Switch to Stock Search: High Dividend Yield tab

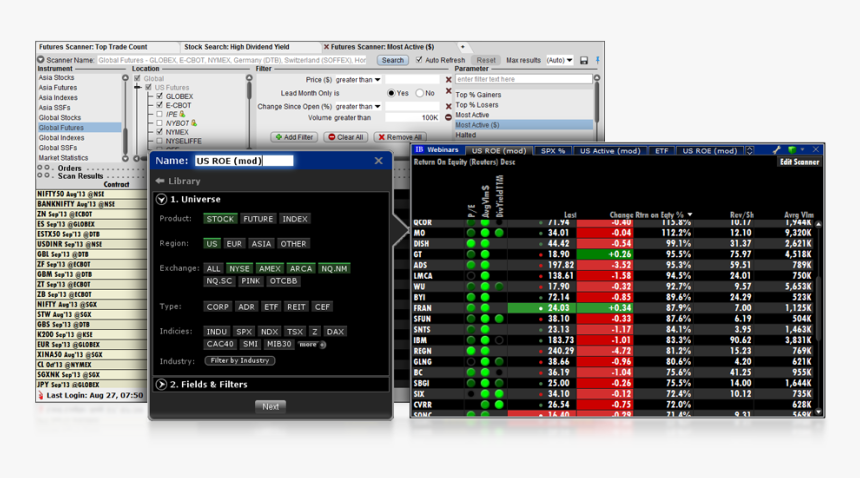point(236,47)
